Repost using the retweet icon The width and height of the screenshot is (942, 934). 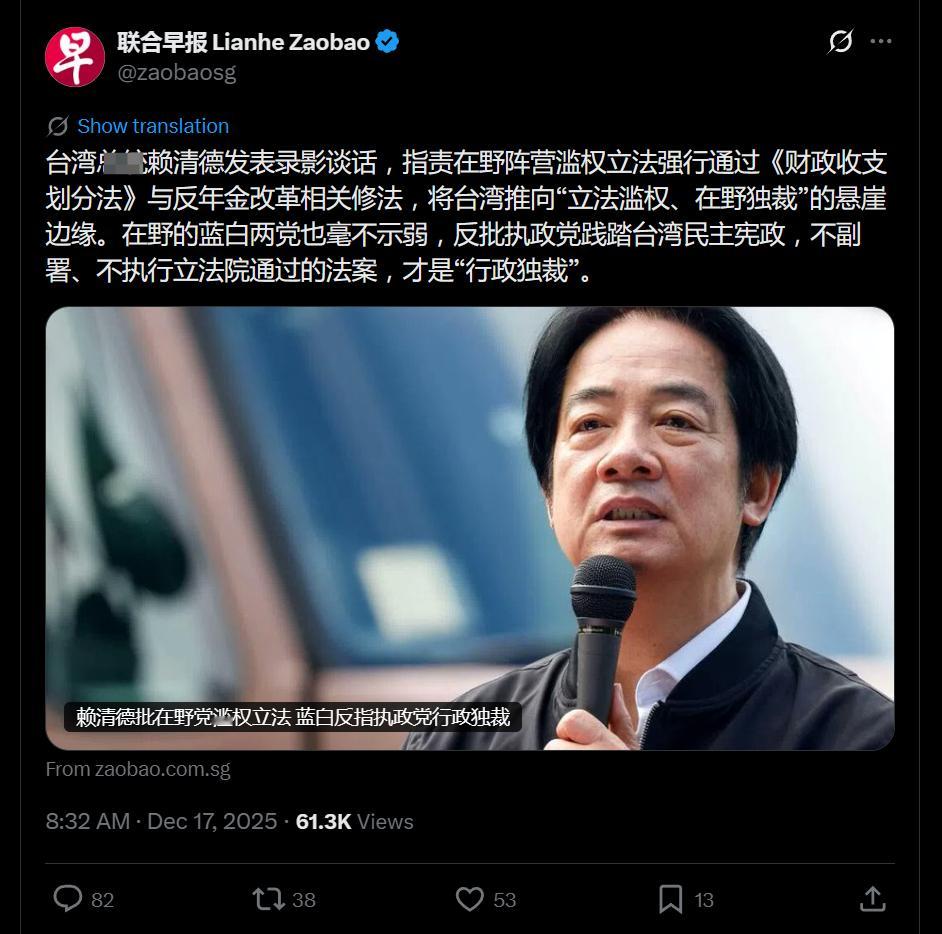coord(268,899)
